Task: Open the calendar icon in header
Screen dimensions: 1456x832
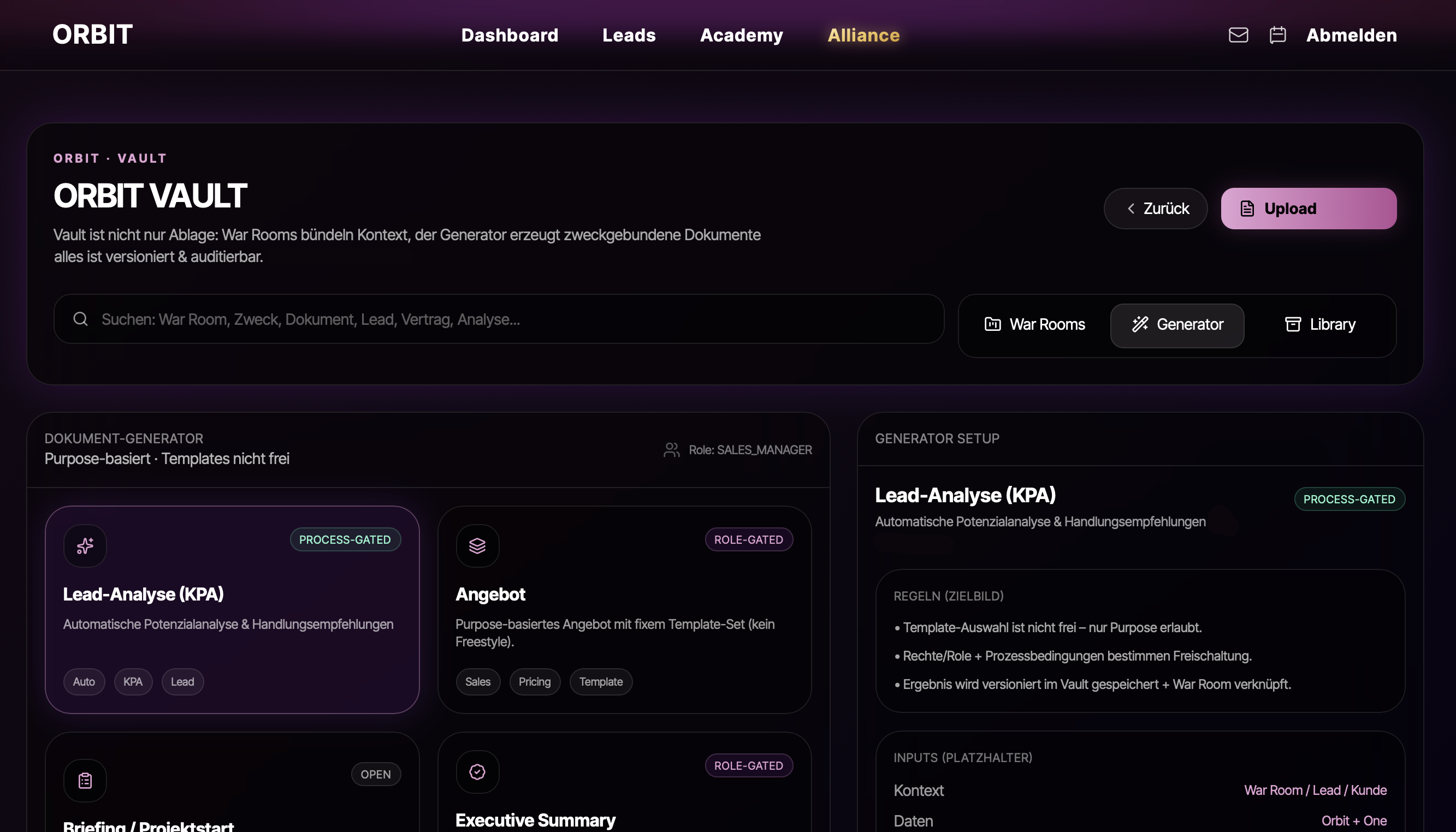Action: point(1277,35)
